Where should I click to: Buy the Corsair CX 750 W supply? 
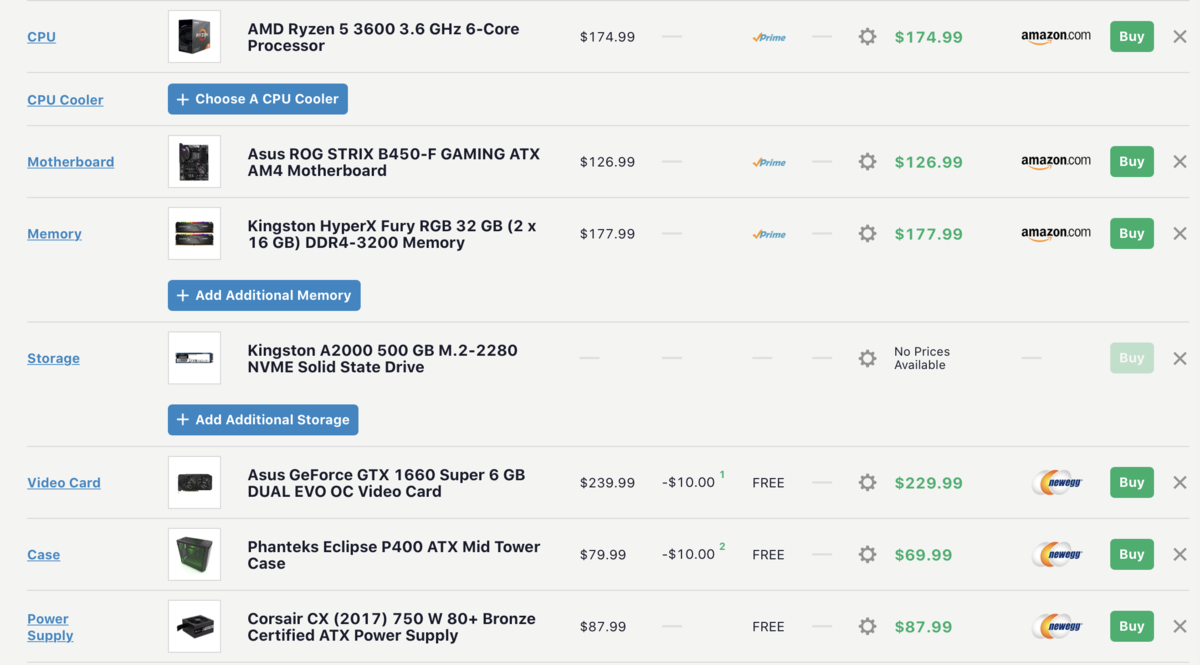[1132, 627]
